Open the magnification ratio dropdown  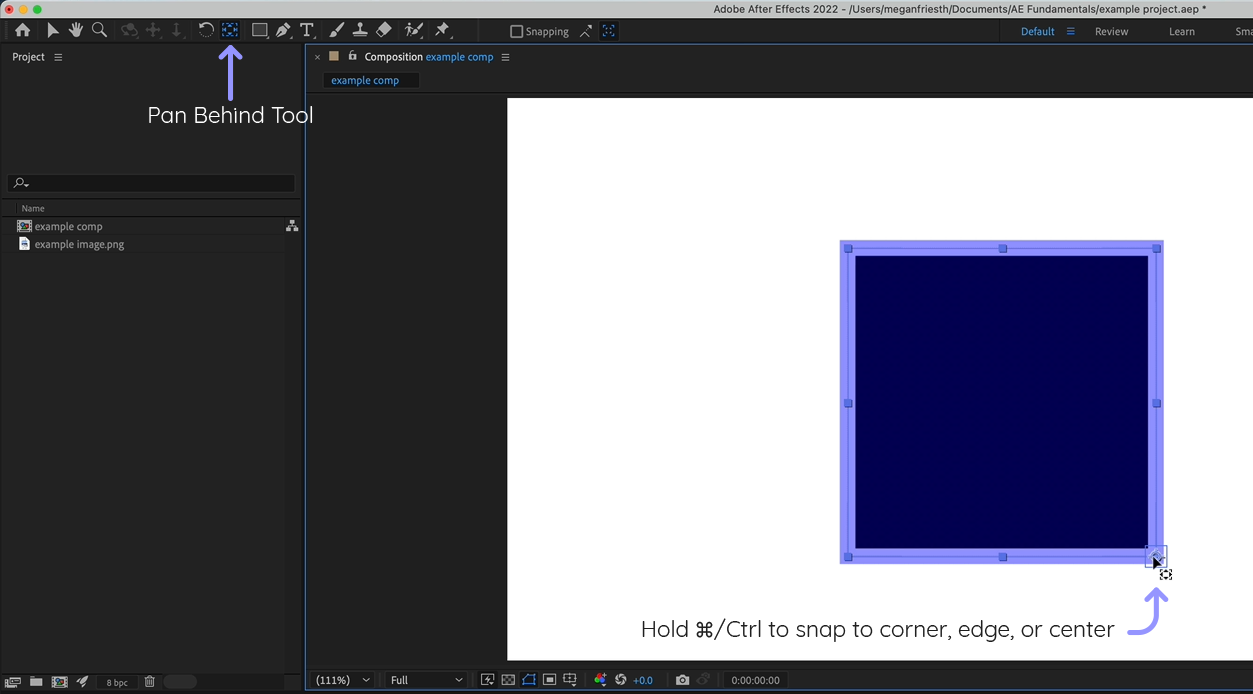tap(342, 680)
